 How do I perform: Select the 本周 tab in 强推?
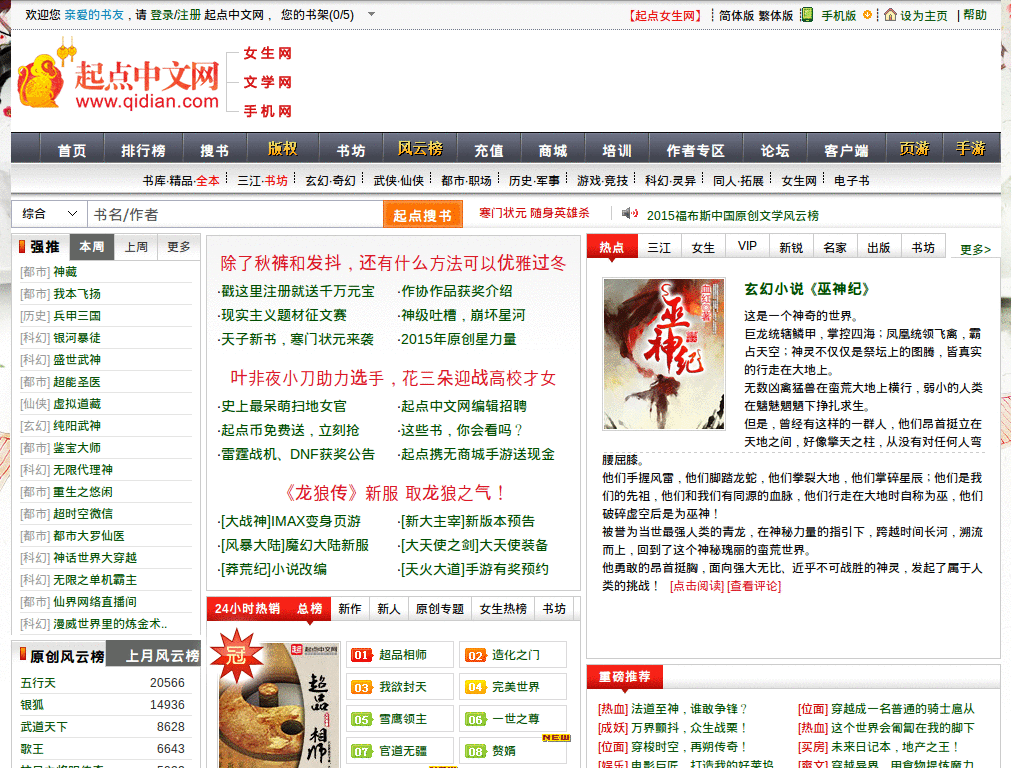91,247
